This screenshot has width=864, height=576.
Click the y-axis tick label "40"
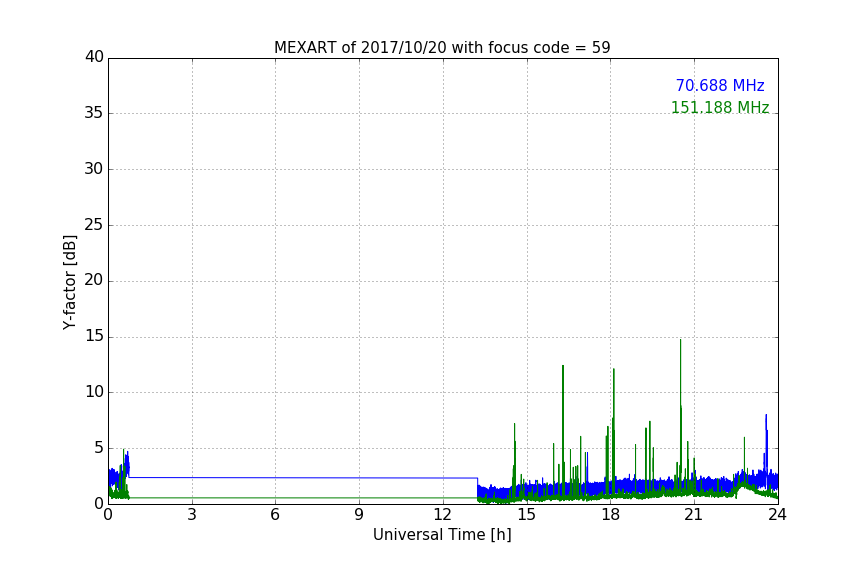94,57
